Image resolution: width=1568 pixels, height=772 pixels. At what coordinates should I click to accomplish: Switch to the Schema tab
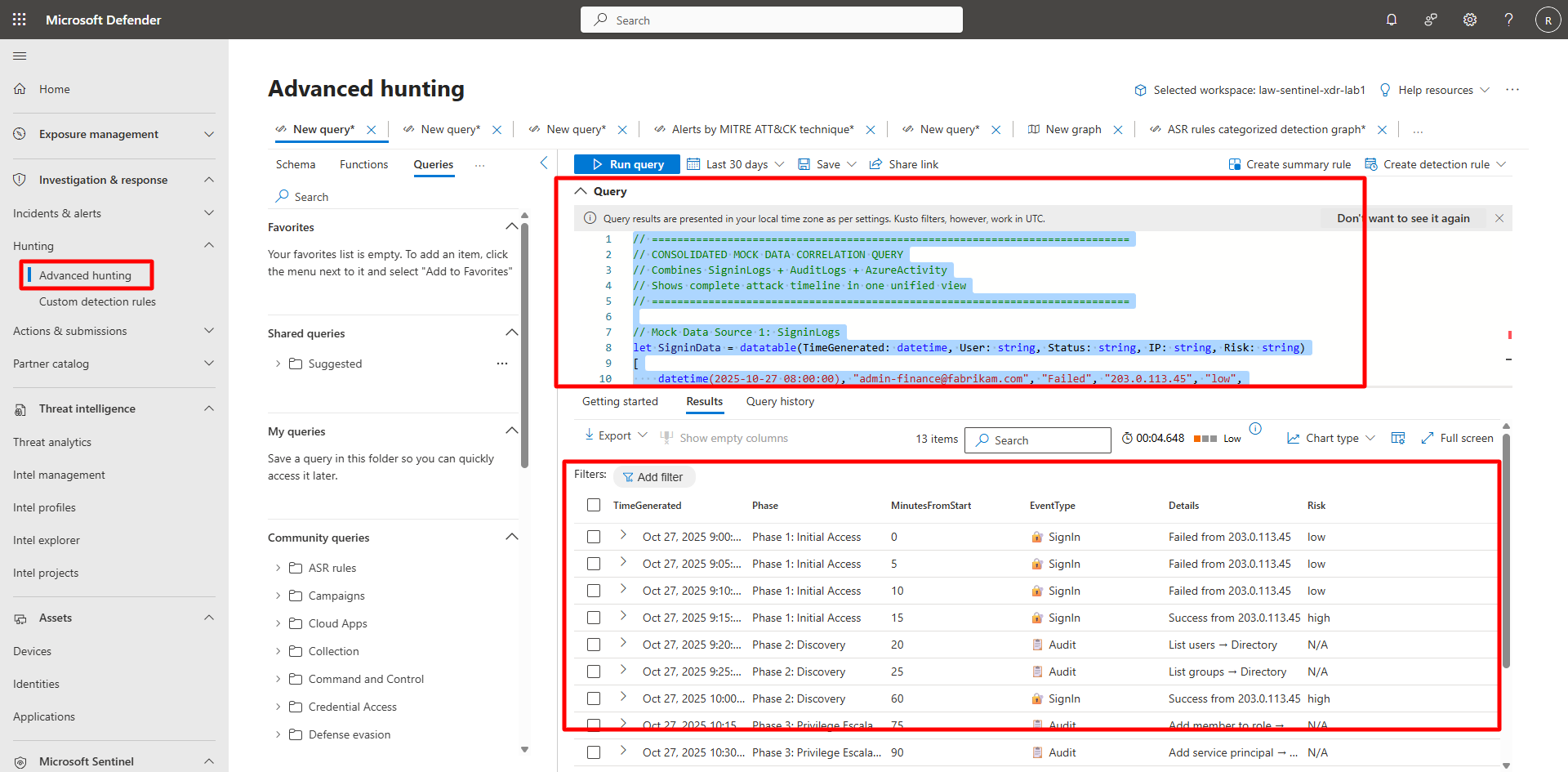tap(296, 164)
